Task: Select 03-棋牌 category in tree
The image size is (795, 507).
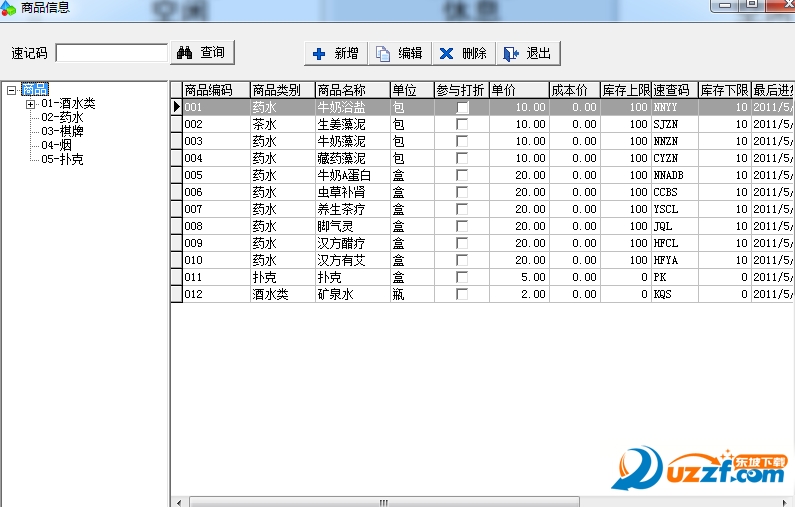Action: coord(62,131)
